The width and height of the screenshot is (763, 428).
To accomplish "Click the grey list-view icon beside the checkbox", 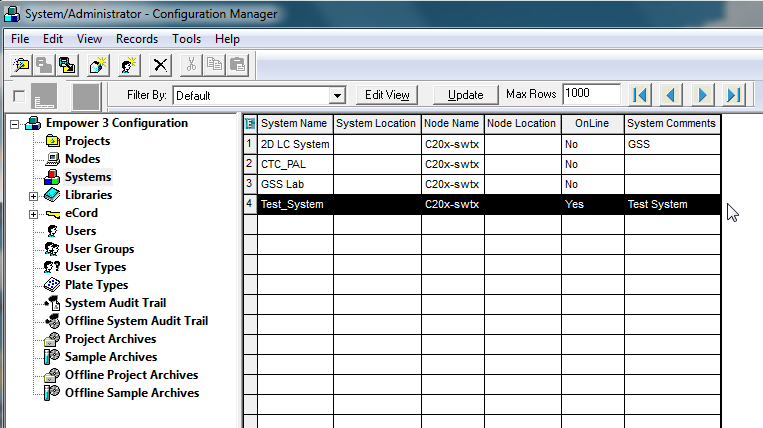I will pyautogui.click(x=44, y=96).
